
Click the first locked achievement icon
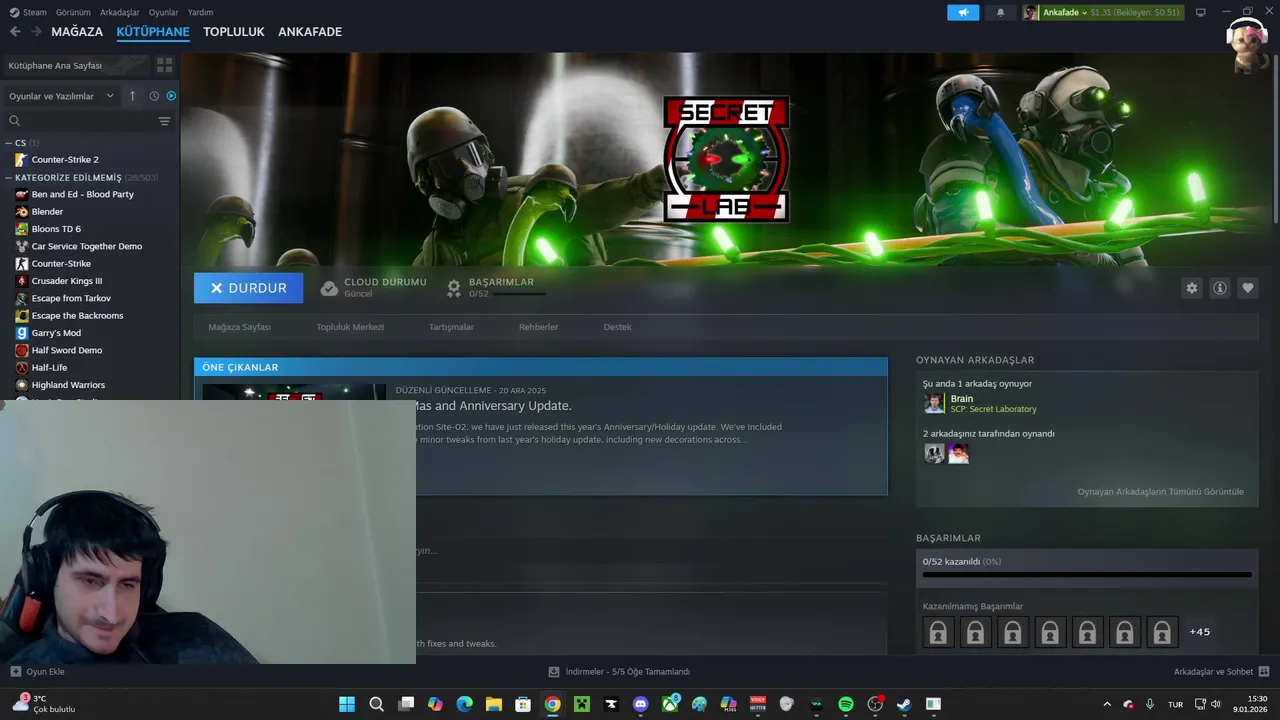point(938,632)
